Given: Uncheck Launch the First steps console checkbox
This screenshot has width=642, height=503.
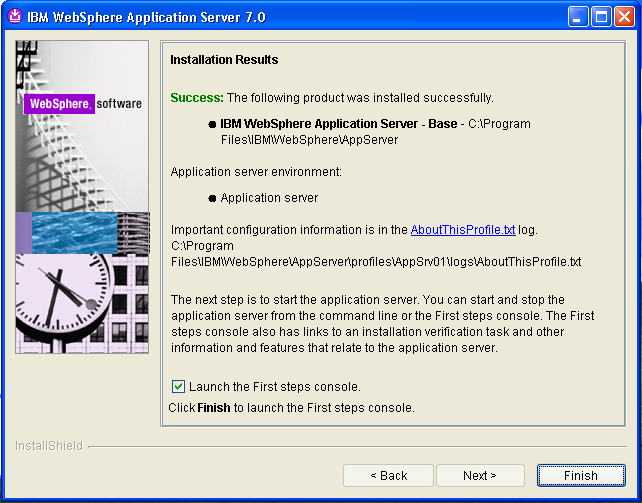Looking at the screenshot, I should (178, 386).
